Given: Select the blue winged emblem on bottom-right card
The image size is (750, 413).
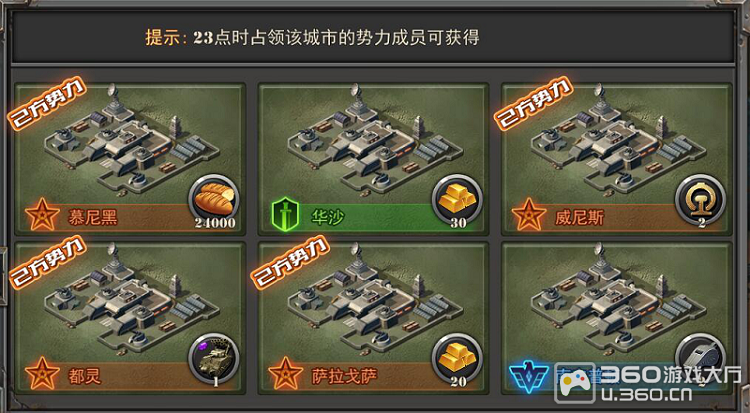Looking at the screenshot, I should click(x=529, y=375).
